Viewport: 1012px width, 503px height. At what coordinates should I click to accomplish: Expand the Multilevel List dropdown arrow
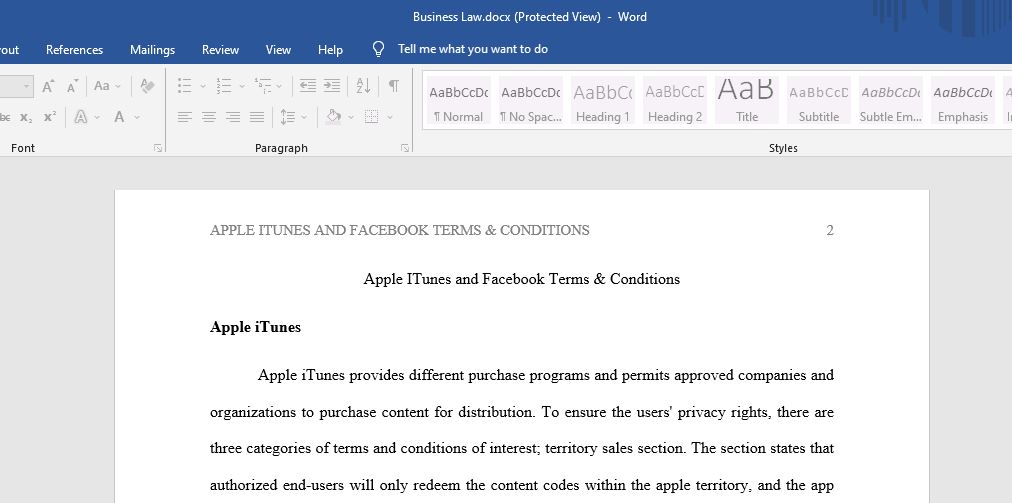[279, 86]
